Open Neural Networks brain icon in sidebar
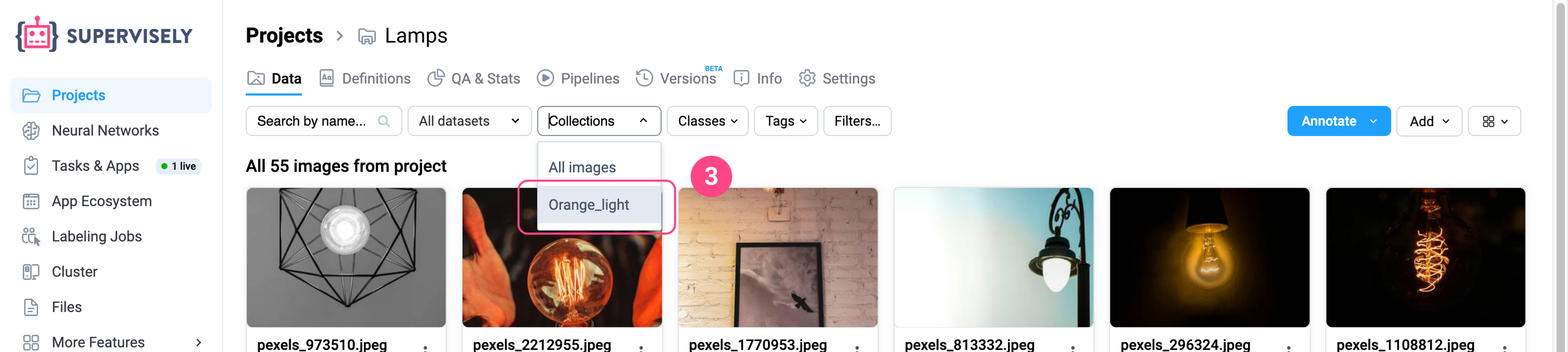 [31, 130]
